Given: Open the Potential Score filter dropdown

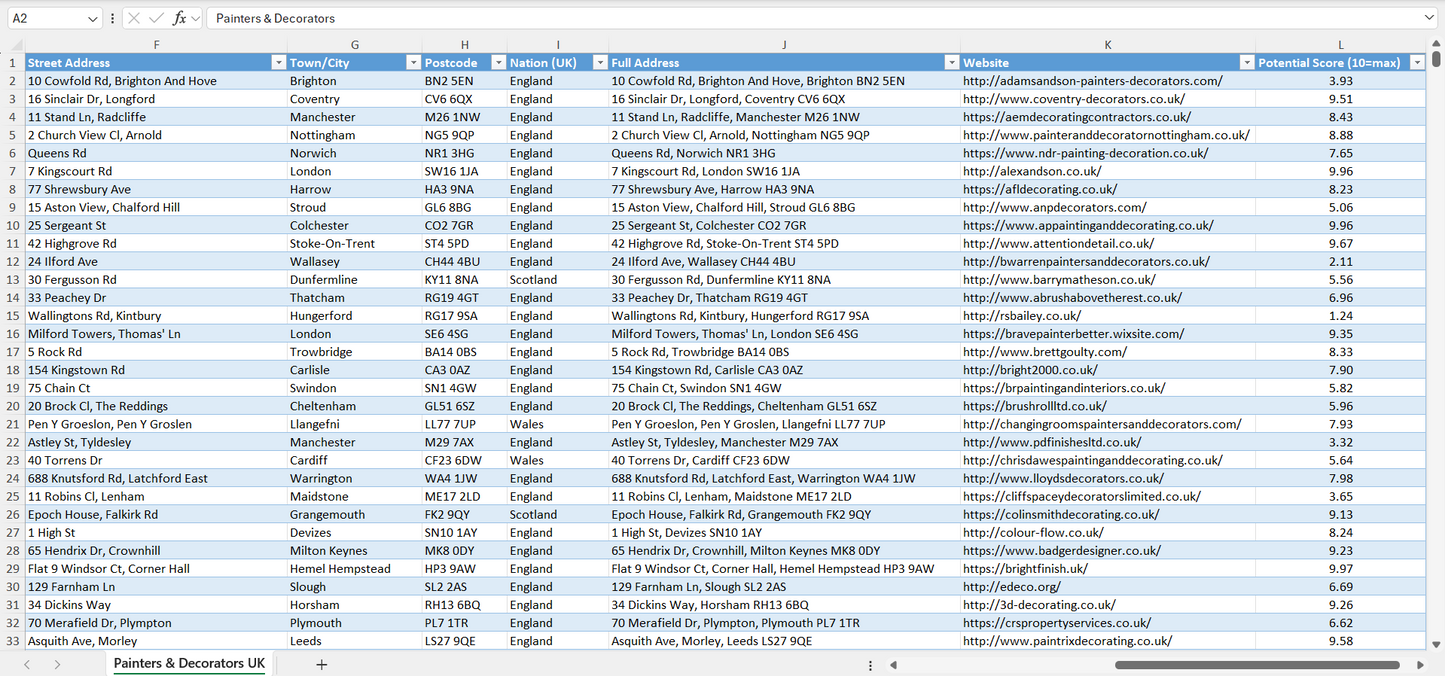Looking at the screenshot, I should (x=1416, y=63).
